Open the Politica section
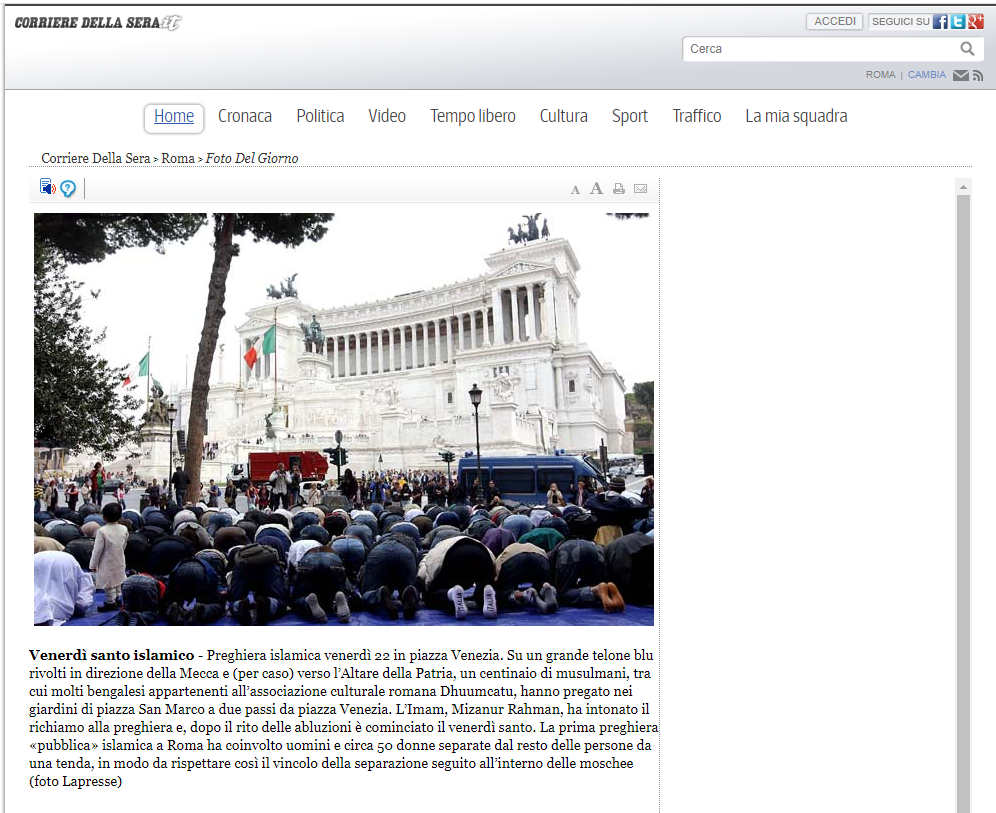 [320, 116]
